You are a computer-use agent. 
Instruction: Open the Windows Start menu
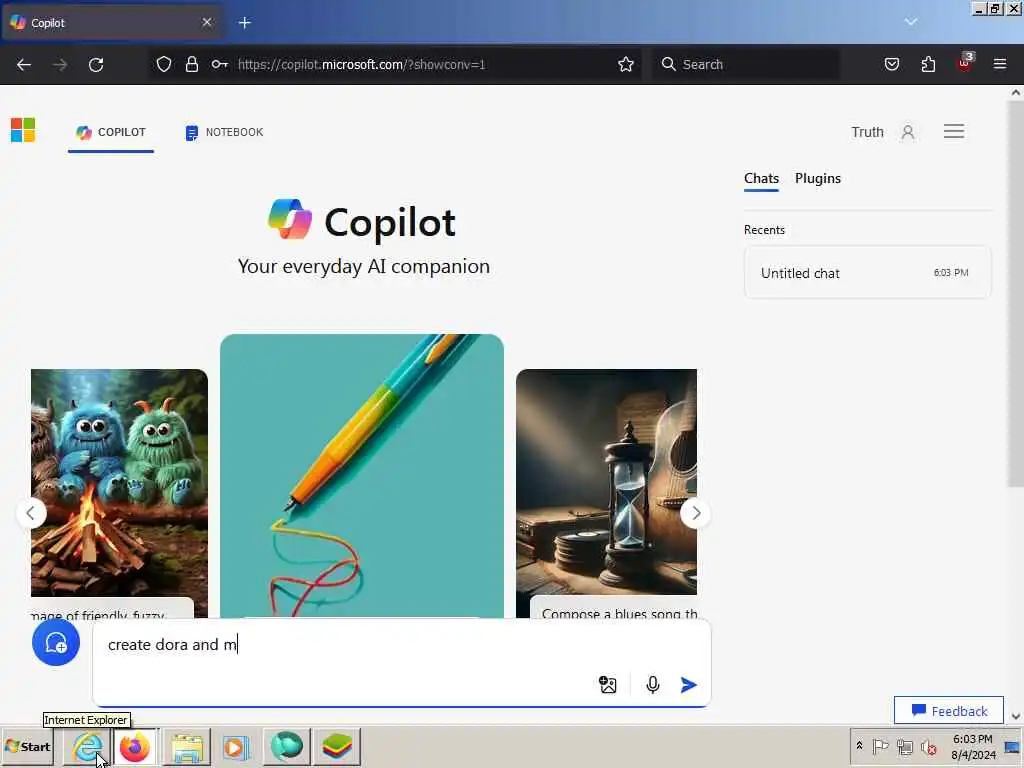(28, 746)
